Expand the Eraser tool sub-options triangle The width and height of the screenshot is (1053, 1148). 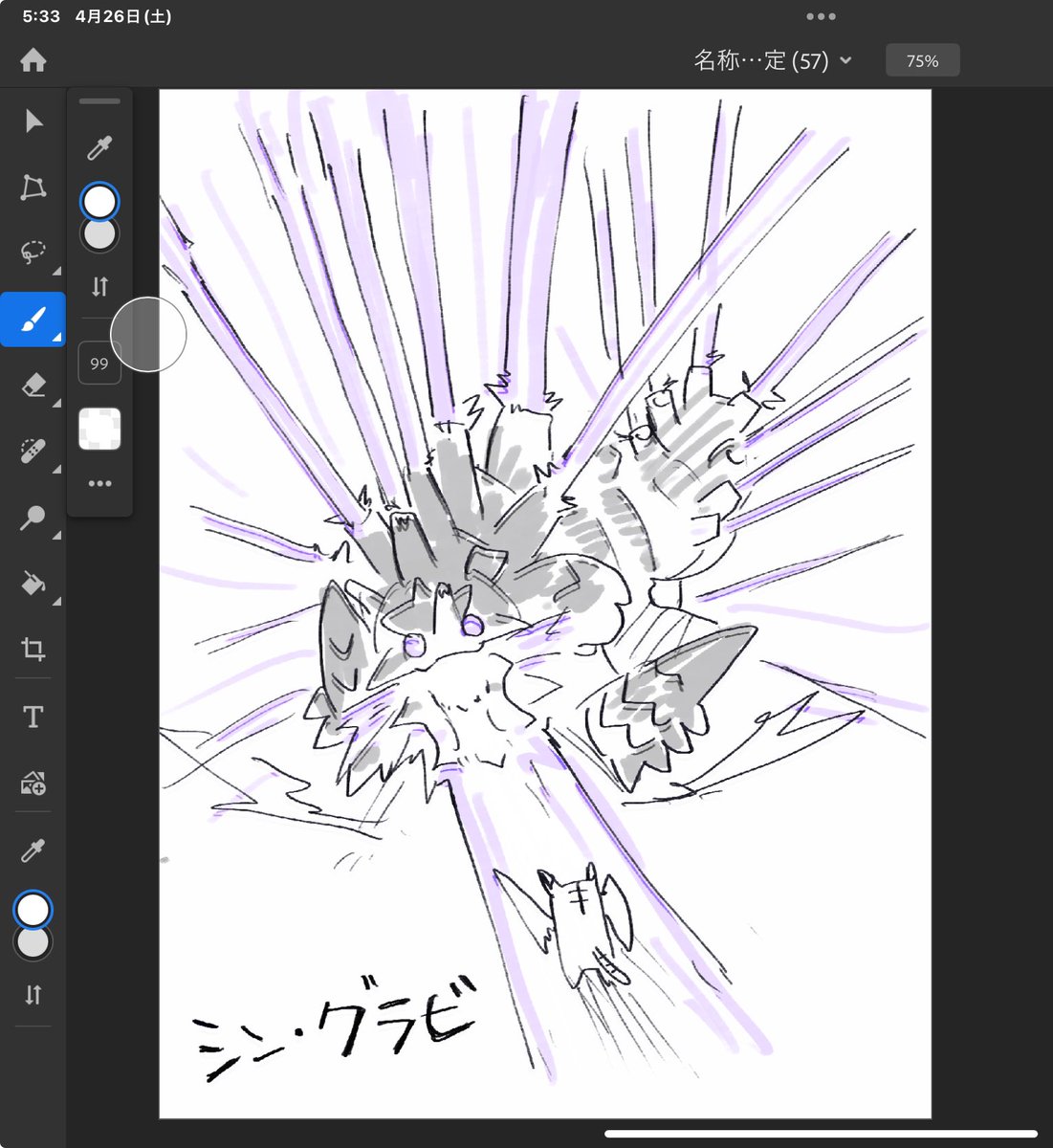(x=57, y=404)
